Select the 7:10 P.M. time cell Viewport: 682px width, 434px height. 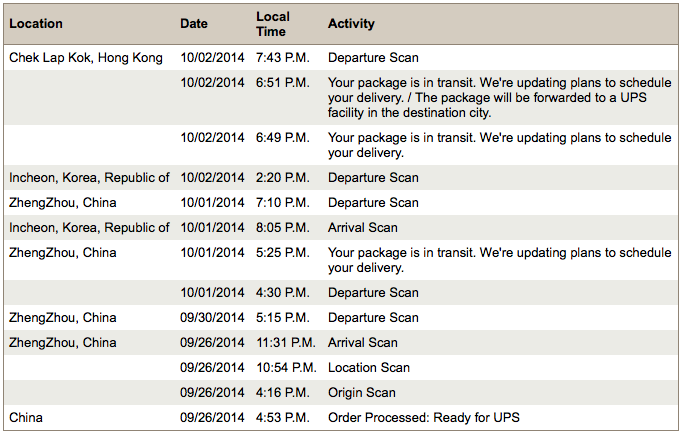(282, 203)
